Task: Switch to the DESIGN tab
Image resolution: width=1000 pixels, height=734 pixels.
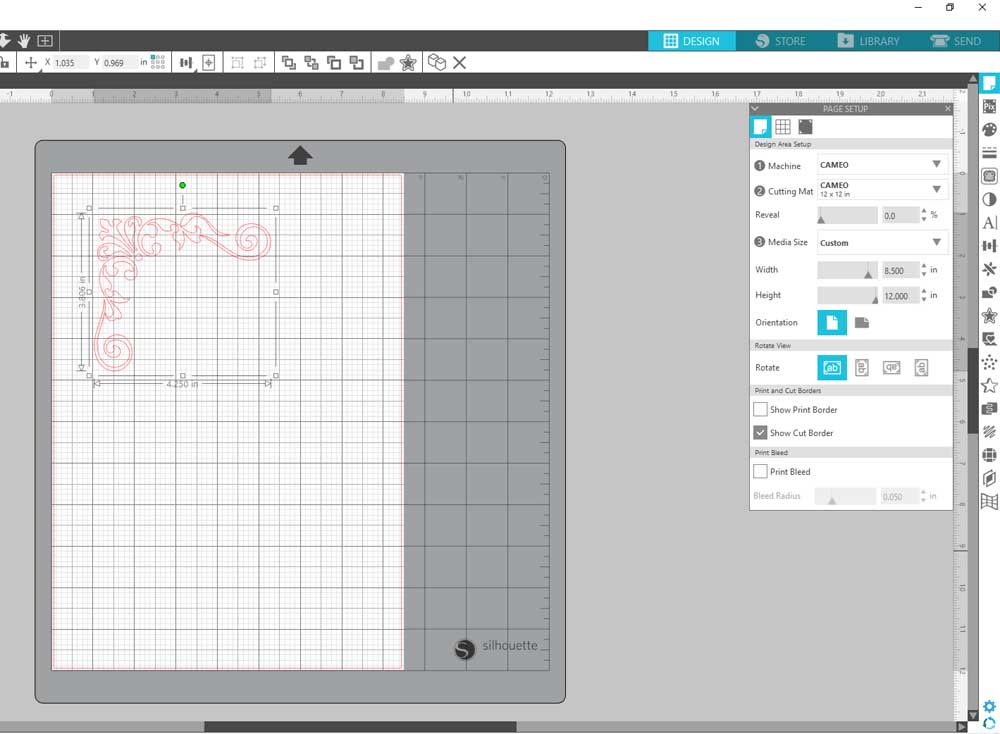Action: pyautogui.click(x=691, y=41)
